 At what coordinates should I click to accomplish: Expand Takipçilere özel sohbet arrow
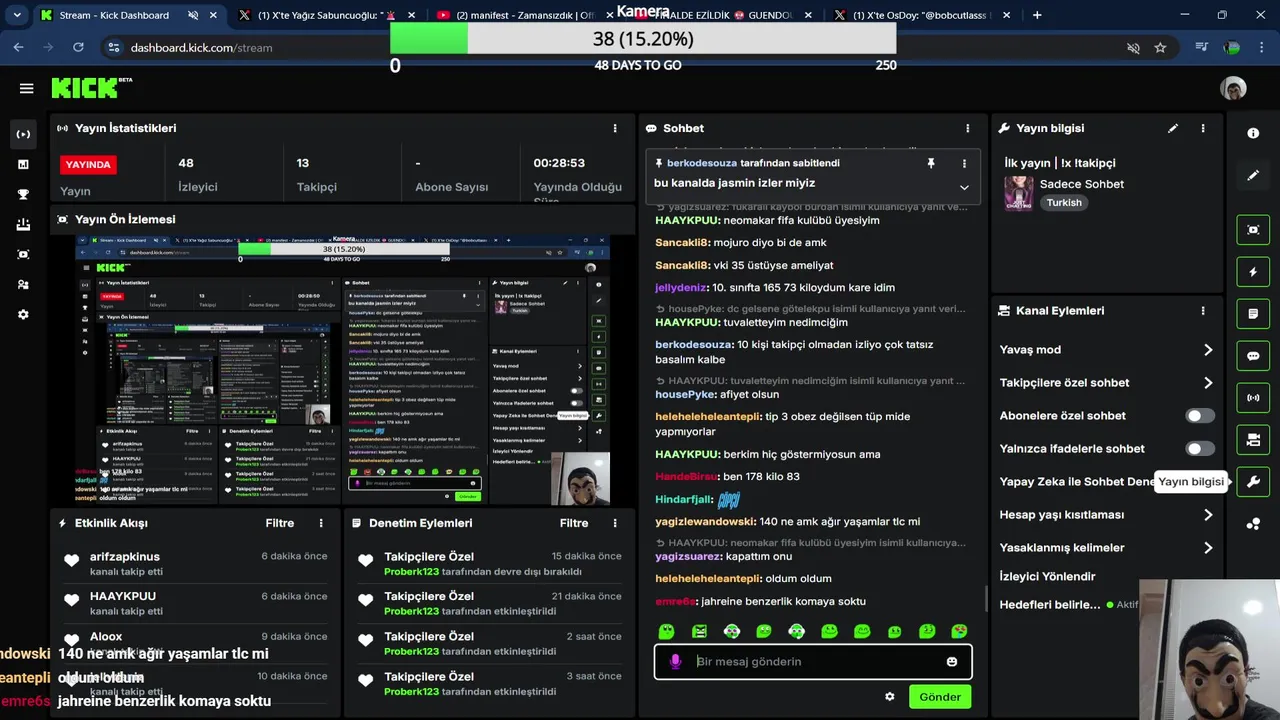click(x=1208, y=382)
